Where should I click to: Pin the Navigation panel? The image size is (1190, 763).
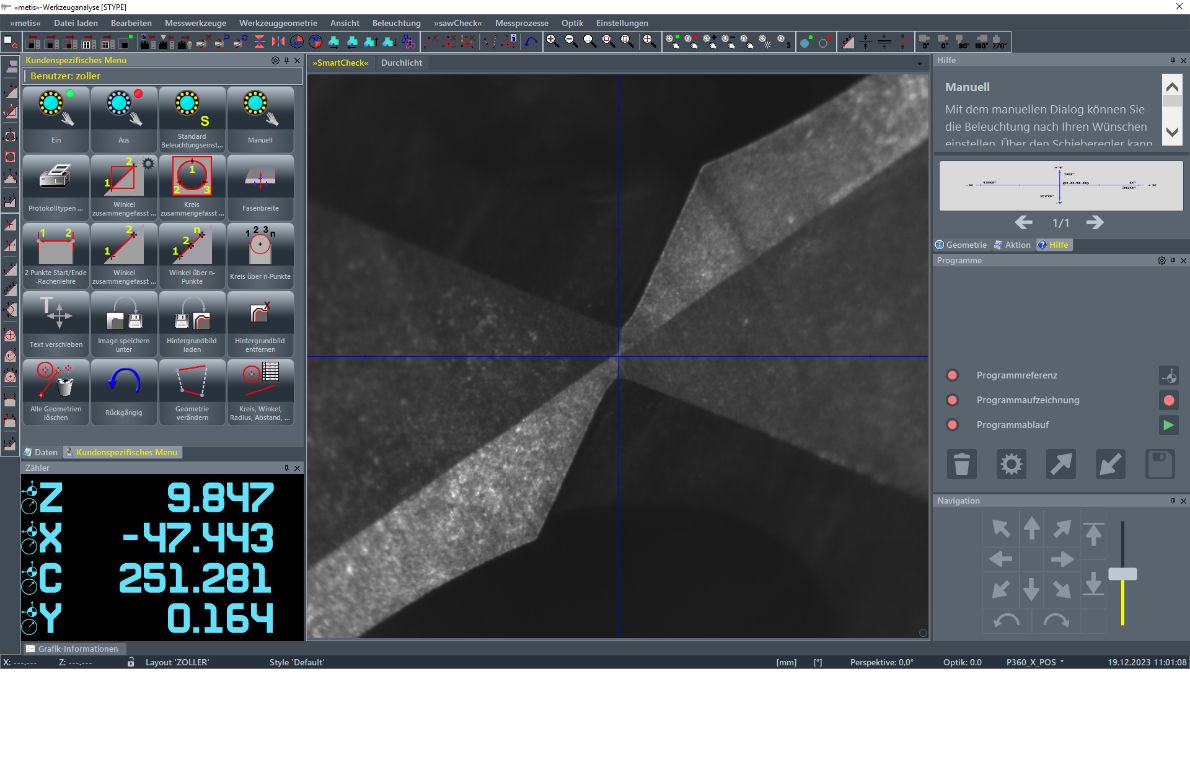(1173, 501)
